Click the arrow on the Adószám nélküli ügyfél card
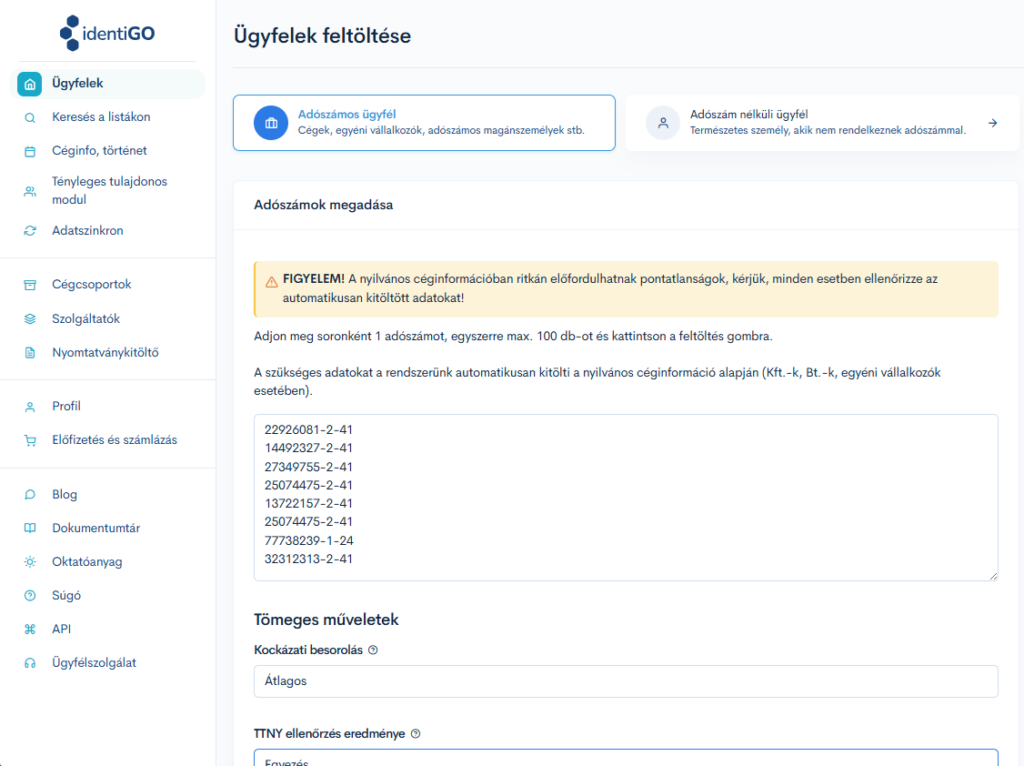Image resolution: width=1024 pixels, height=766 pixels. pyautogui.click(x=993, y=123)
